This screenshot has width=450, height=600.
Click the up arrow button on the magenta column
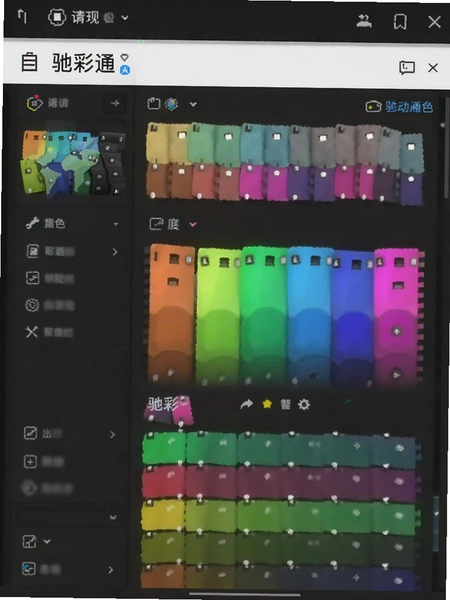(396, 331)
